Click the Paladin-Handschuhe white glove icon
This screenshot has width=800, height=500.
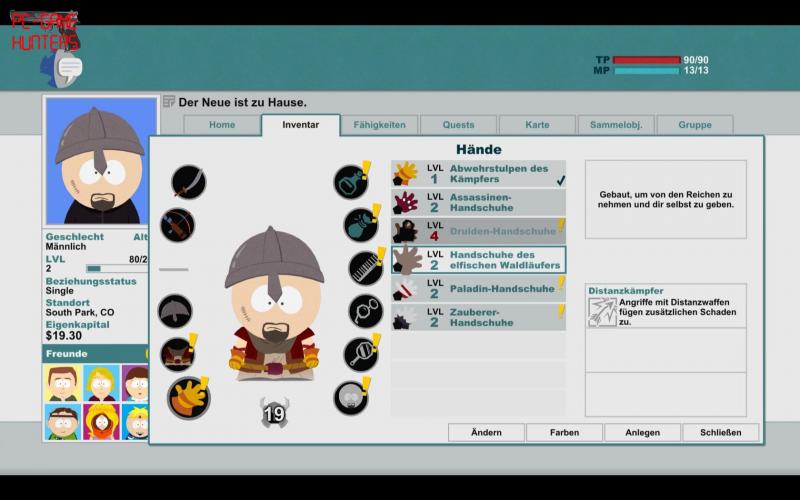click(406, 289)
